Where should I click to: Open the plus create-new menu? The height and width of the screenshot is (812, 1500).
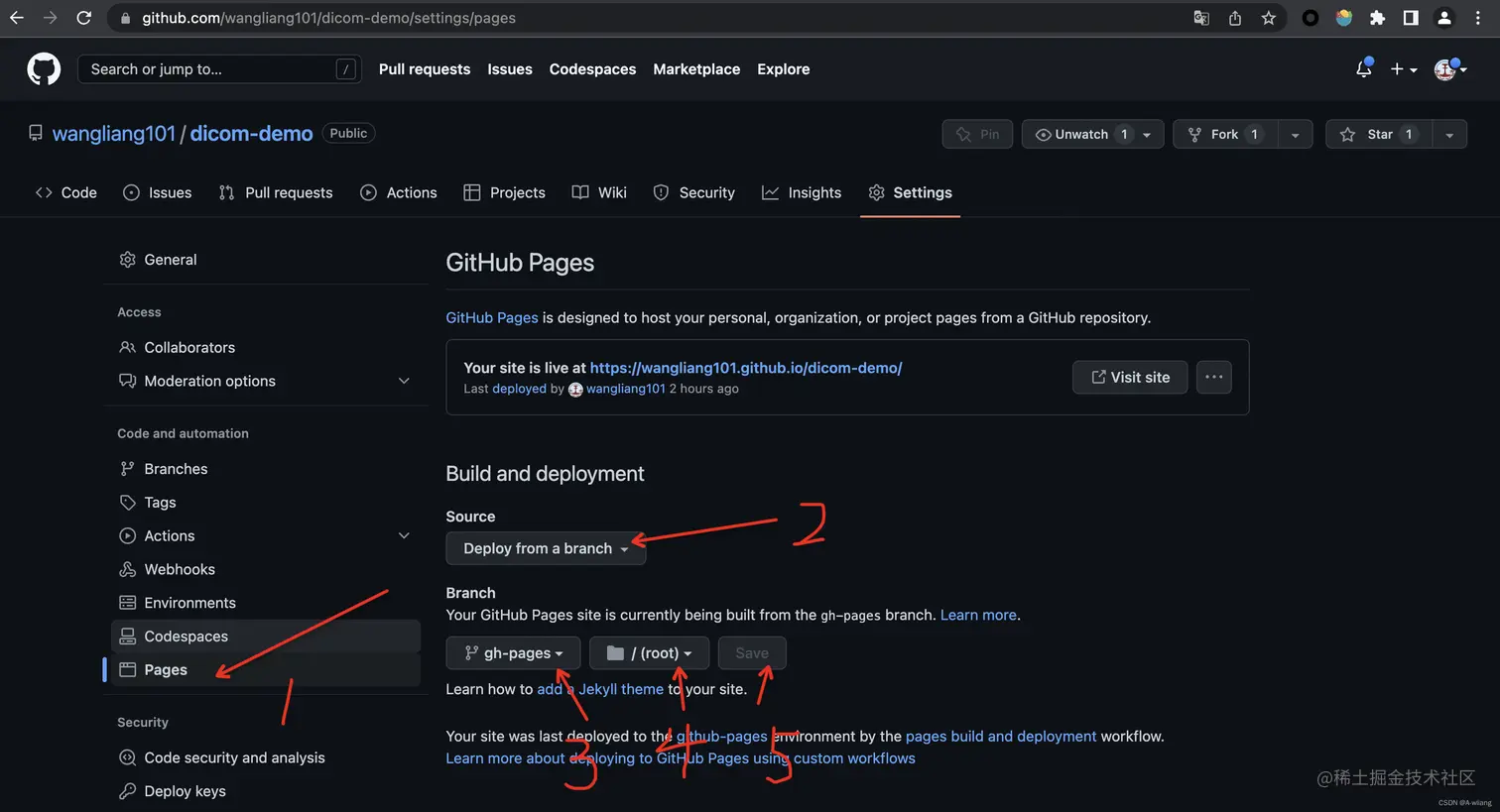[x=1403, y=69]
